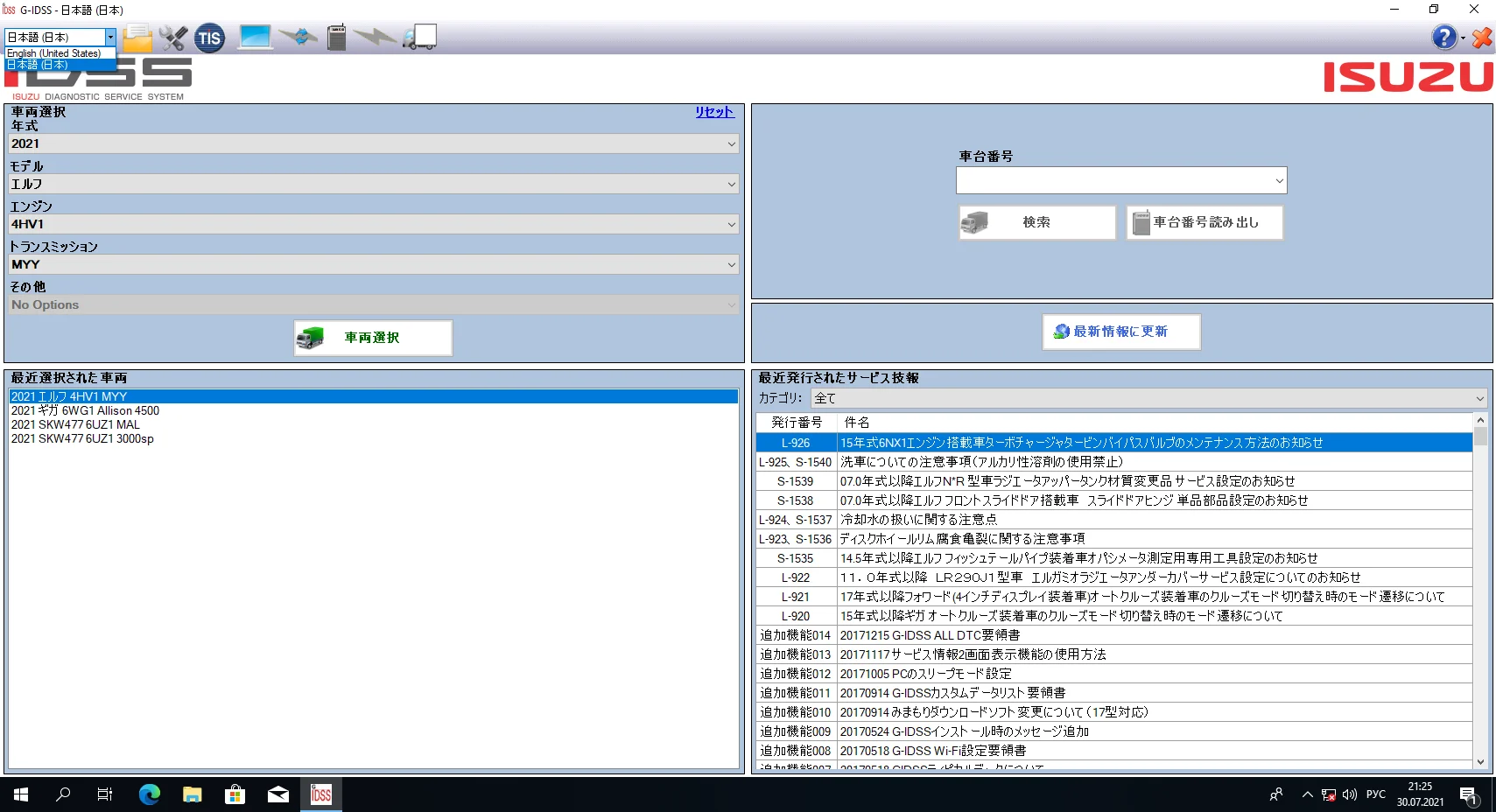
Task: Click the laptop computer toolbar icon
Action: (255, 37)
